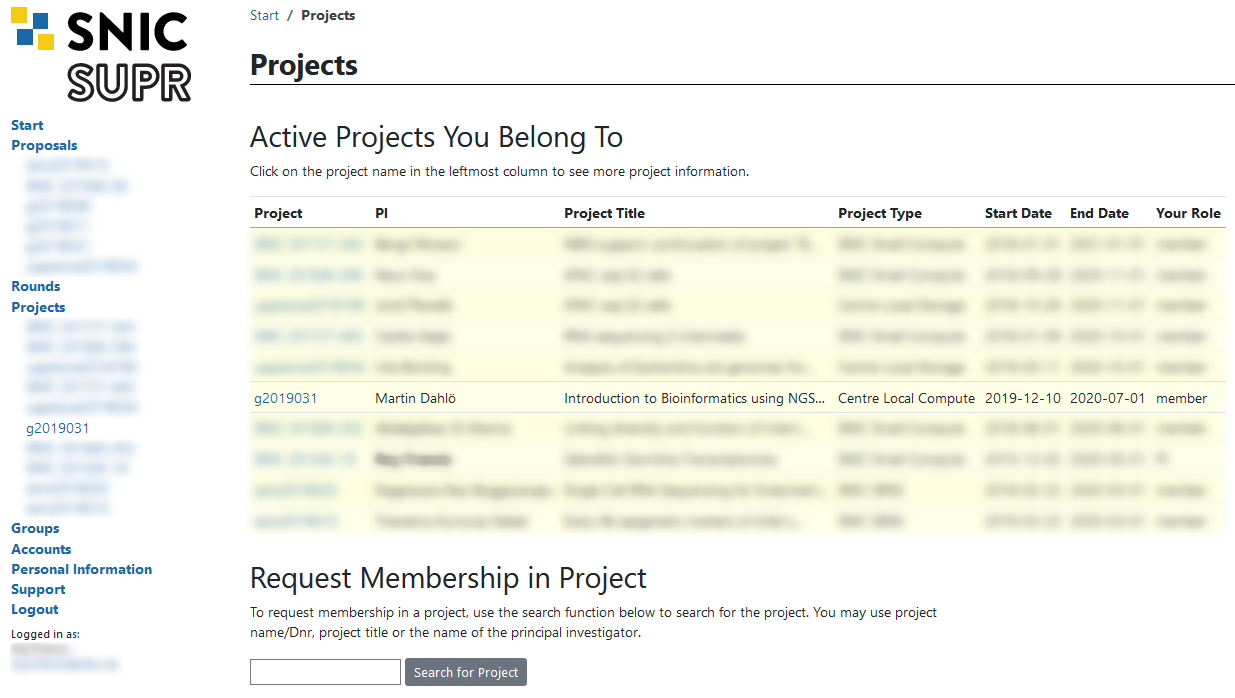Select g2019031 in the sidebar tree
The width and height of the screenshot is (1235, 698).
coord(57,428)
